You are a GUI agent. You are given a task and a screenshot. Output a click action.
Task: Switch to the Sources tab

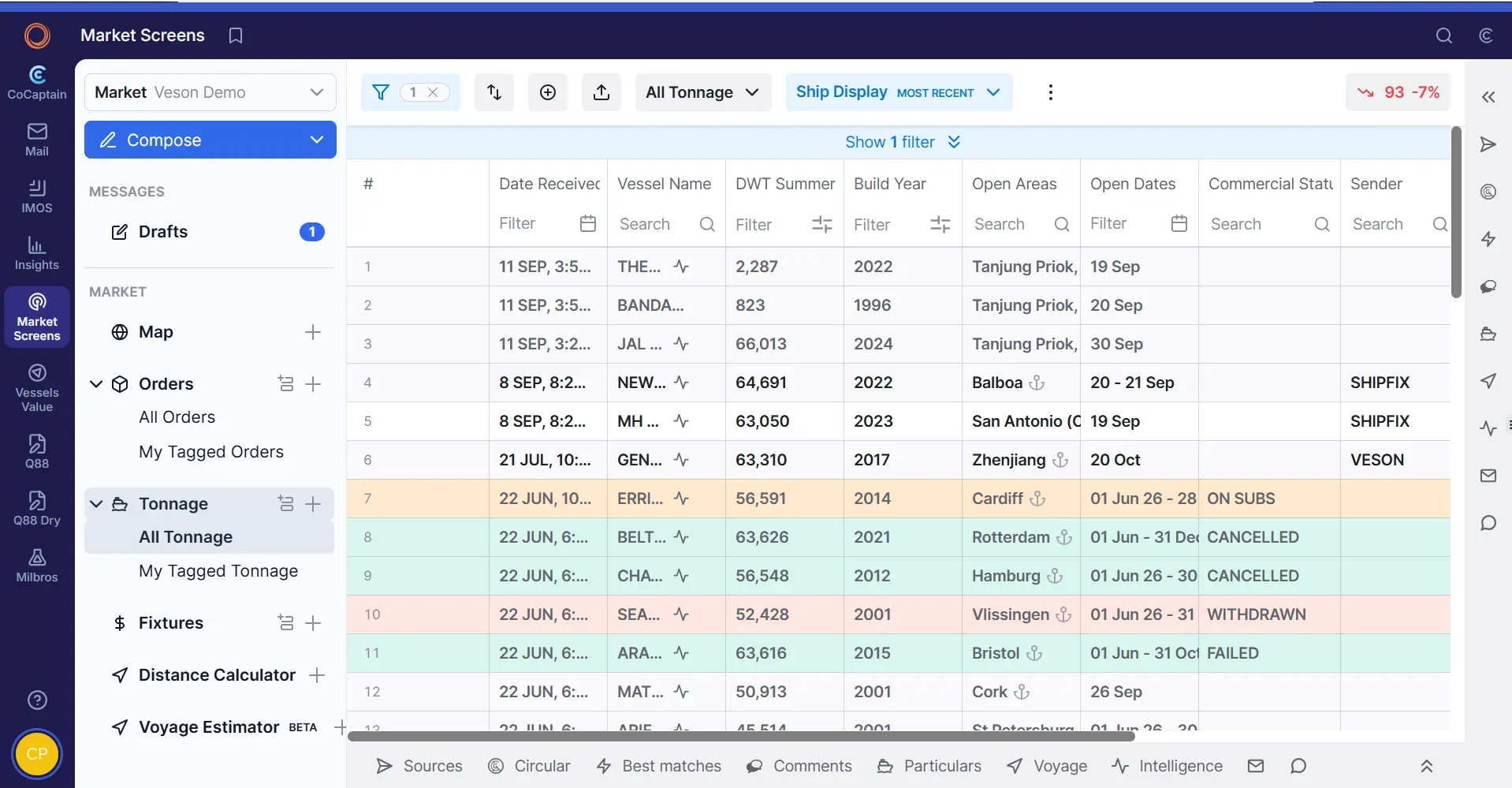(x=419, y=766)
